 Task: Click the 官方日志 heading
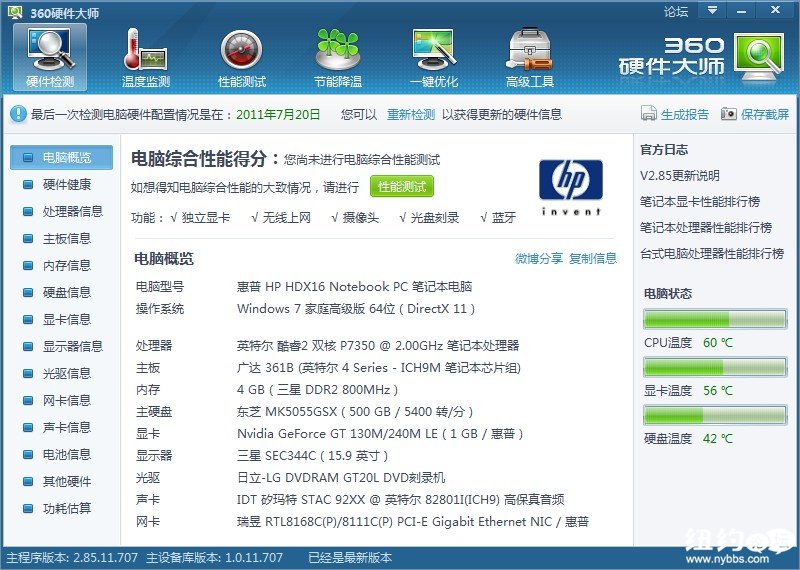coord(664,150)
